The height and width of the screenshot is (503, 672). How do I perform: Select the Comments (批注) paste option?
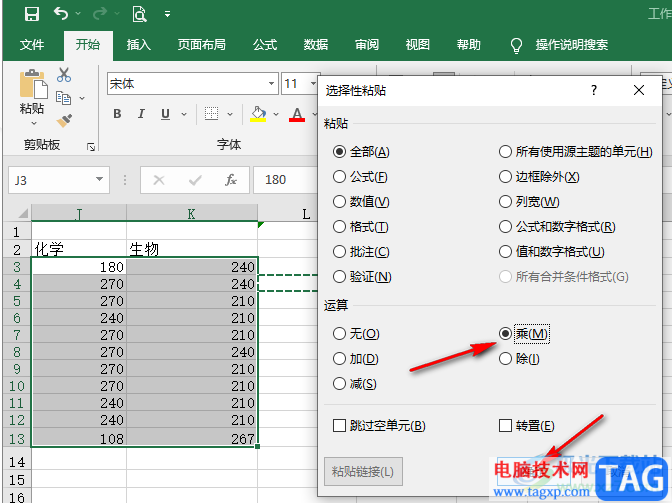(x=361, y=252)
